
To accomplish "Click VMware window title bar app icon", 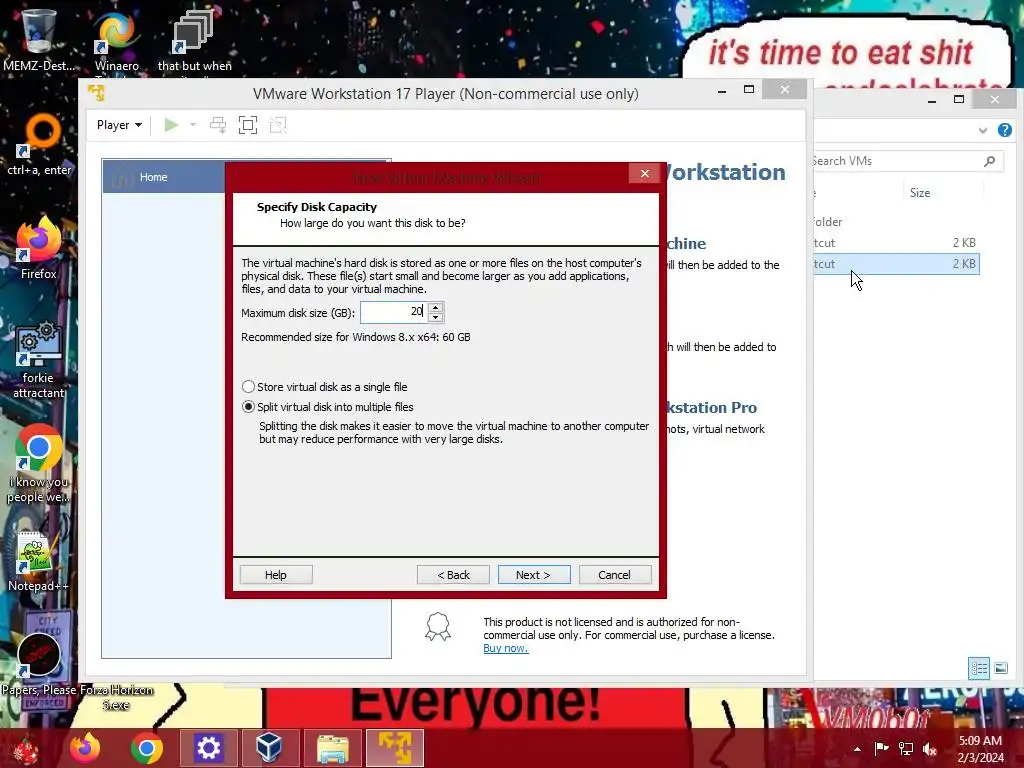I will 97,93.
